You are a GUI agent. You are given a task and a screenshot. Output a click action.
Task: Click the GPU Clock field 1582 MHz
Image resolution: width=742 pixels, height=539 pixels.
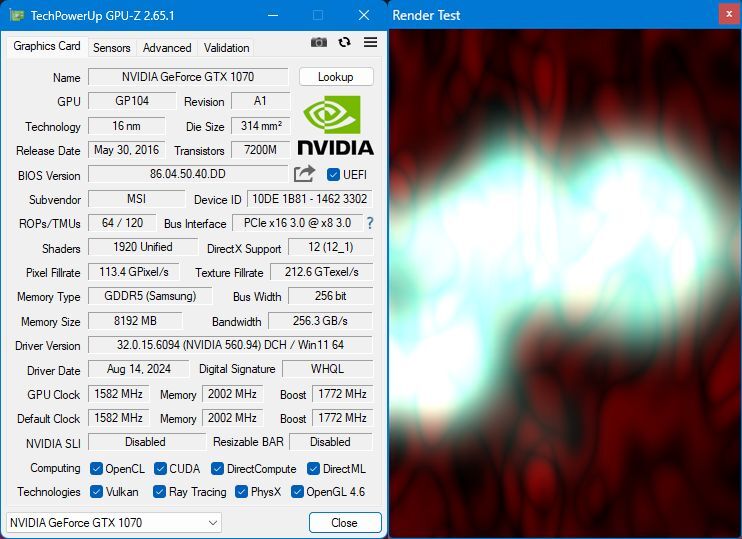118,394
